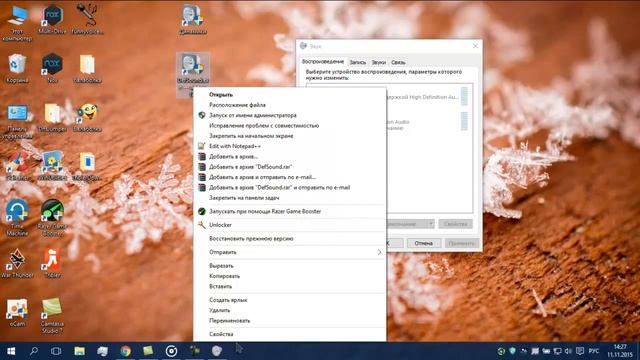
Task: Close the Звук window
Action: [x=475, y=46]
